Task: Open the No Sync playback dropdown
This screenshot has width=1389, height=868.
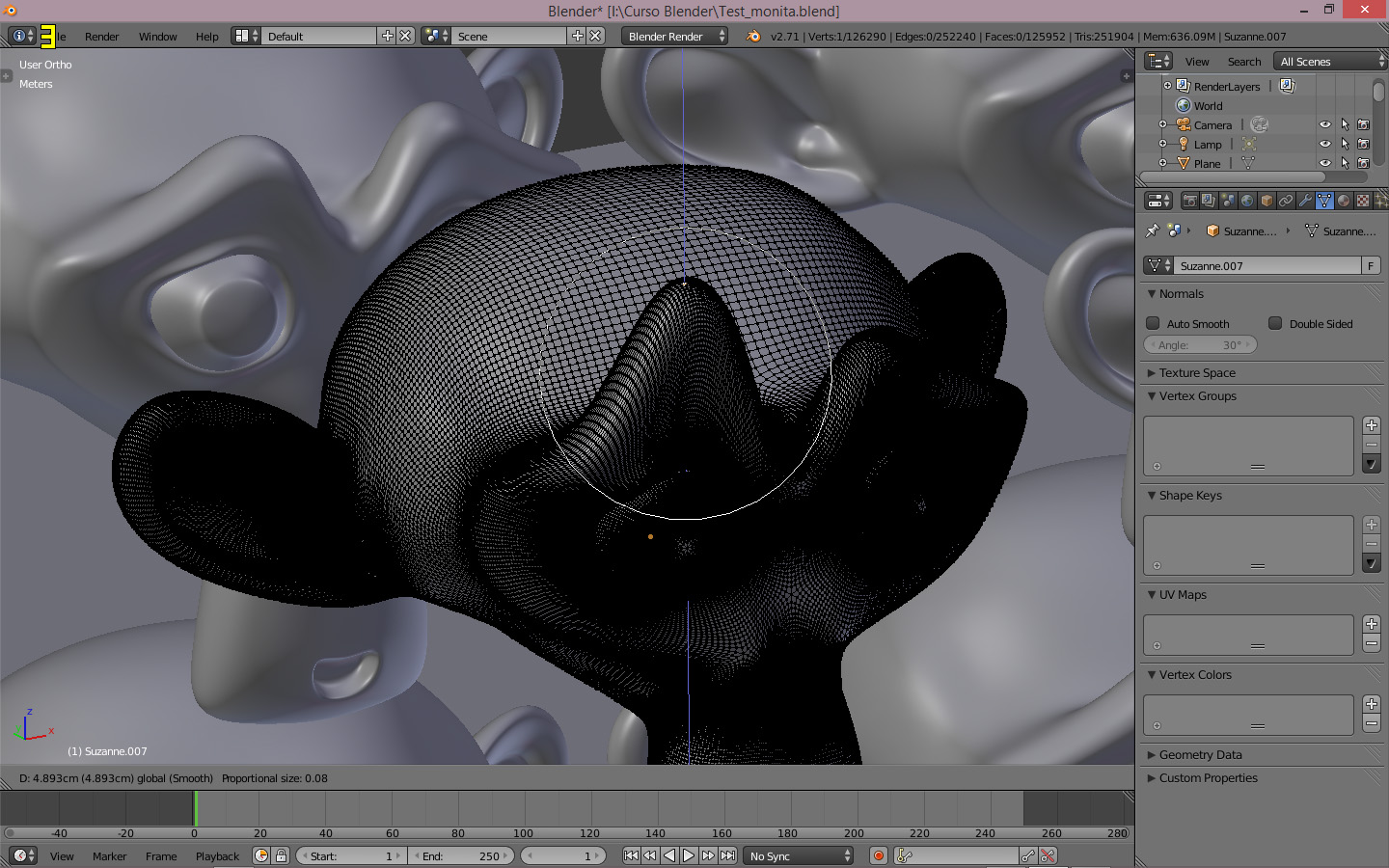Action: [799, 855]
